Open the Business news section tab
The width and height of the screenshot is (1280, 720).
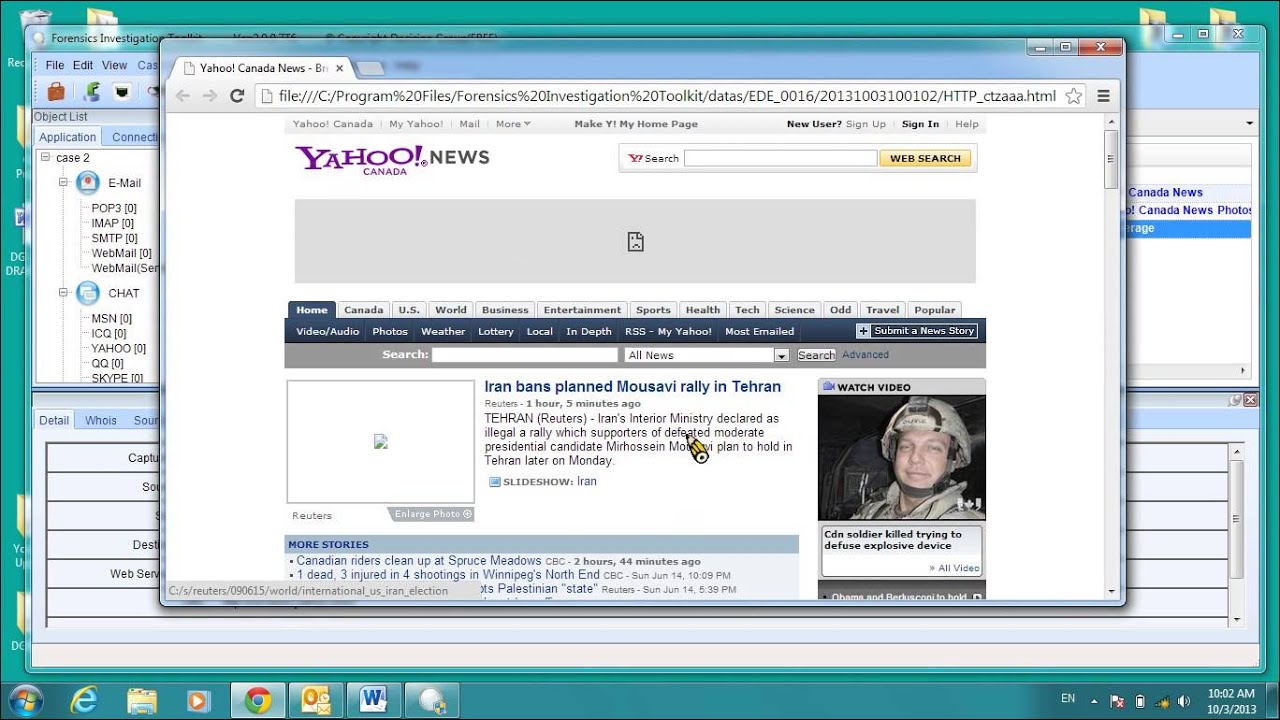coord(505,310)
